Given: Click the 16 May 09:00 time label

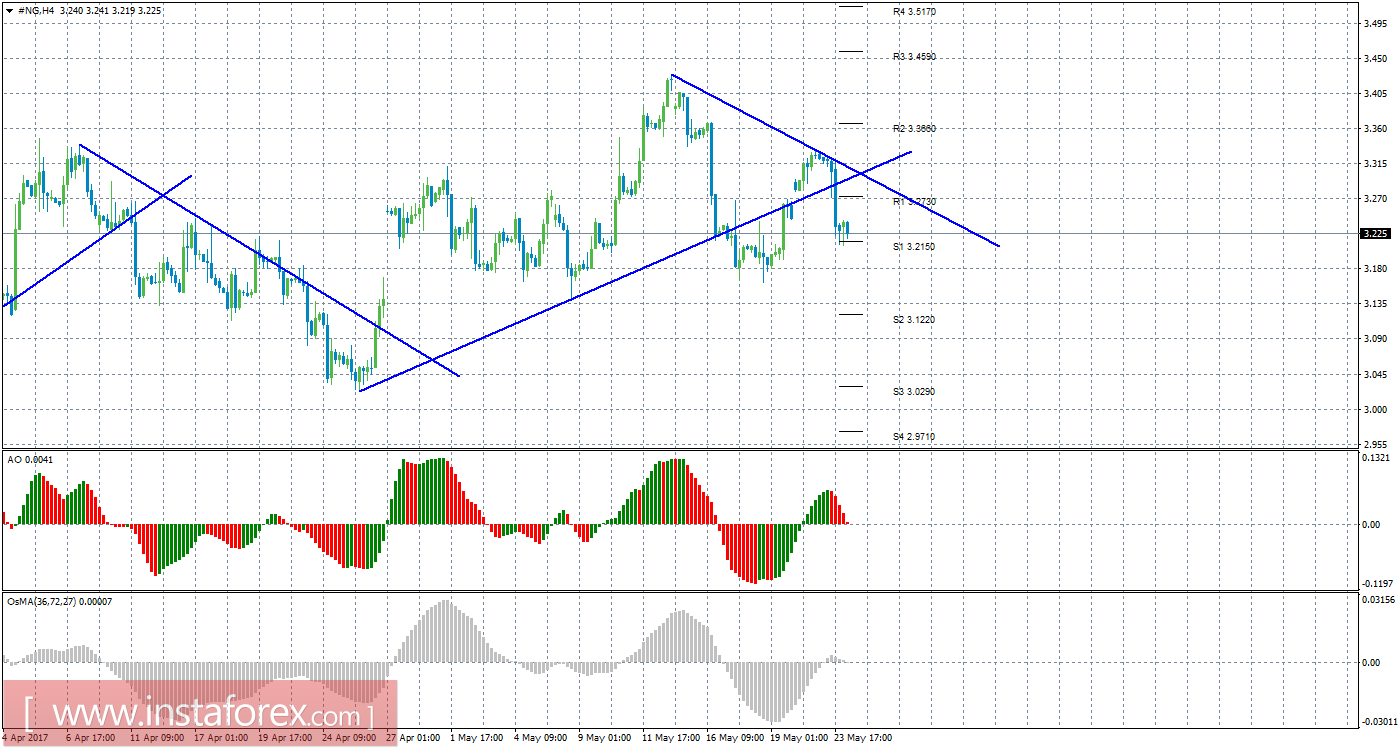Looking at the screenshot, I should tap(735, 738).
